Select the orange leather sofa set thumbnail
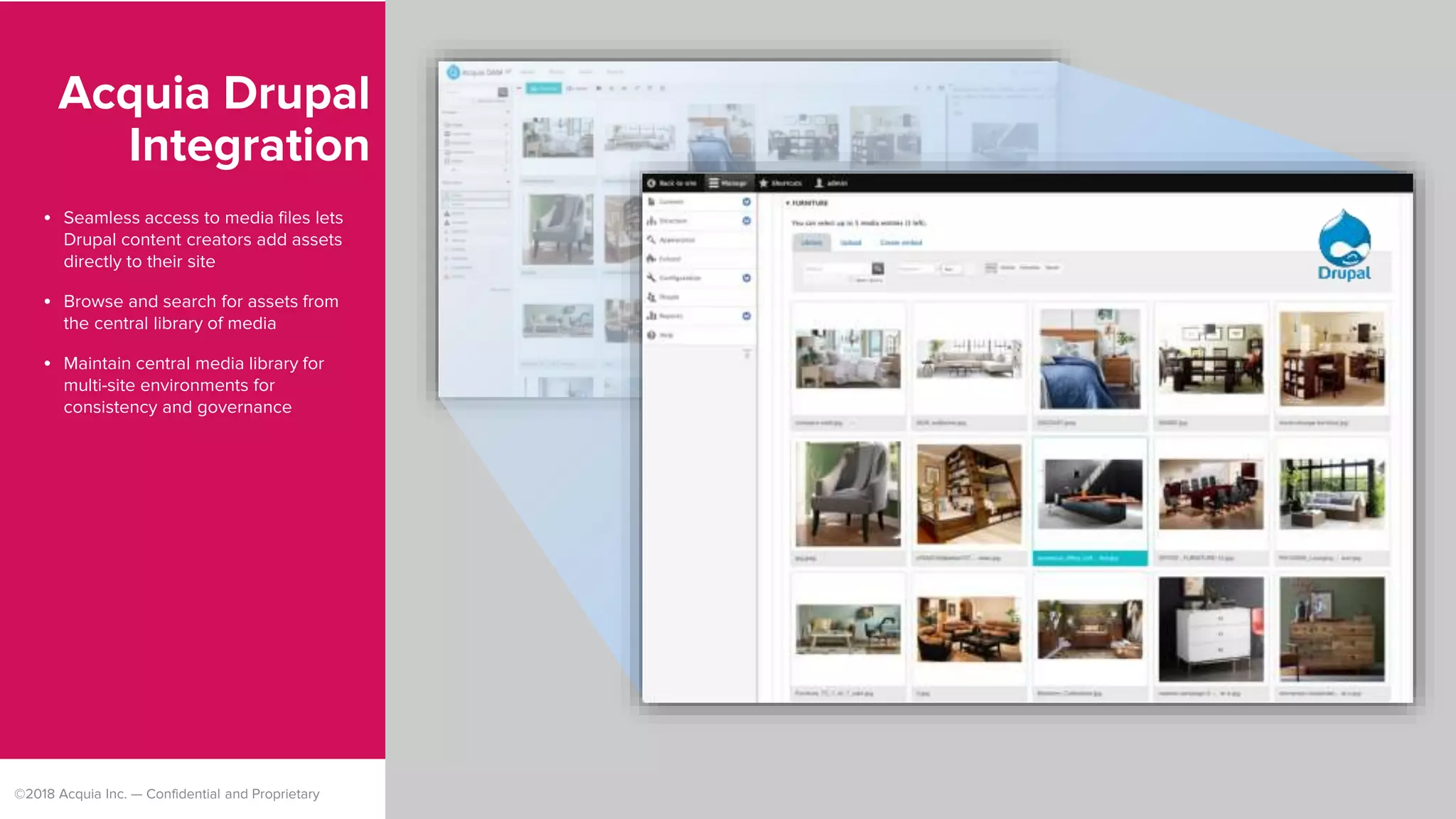This screenshot has height=819, width=1456. [969, 629]
